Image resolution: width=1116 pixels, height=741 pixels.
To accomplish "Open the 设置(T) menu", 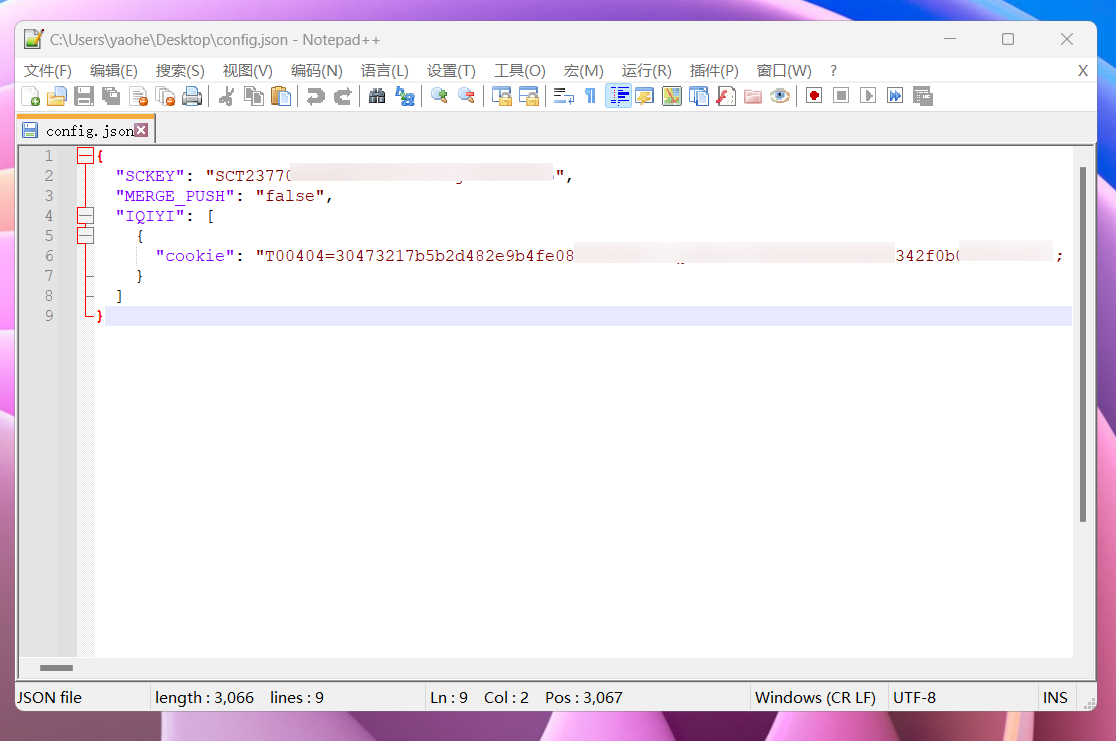I will point(451,71).
